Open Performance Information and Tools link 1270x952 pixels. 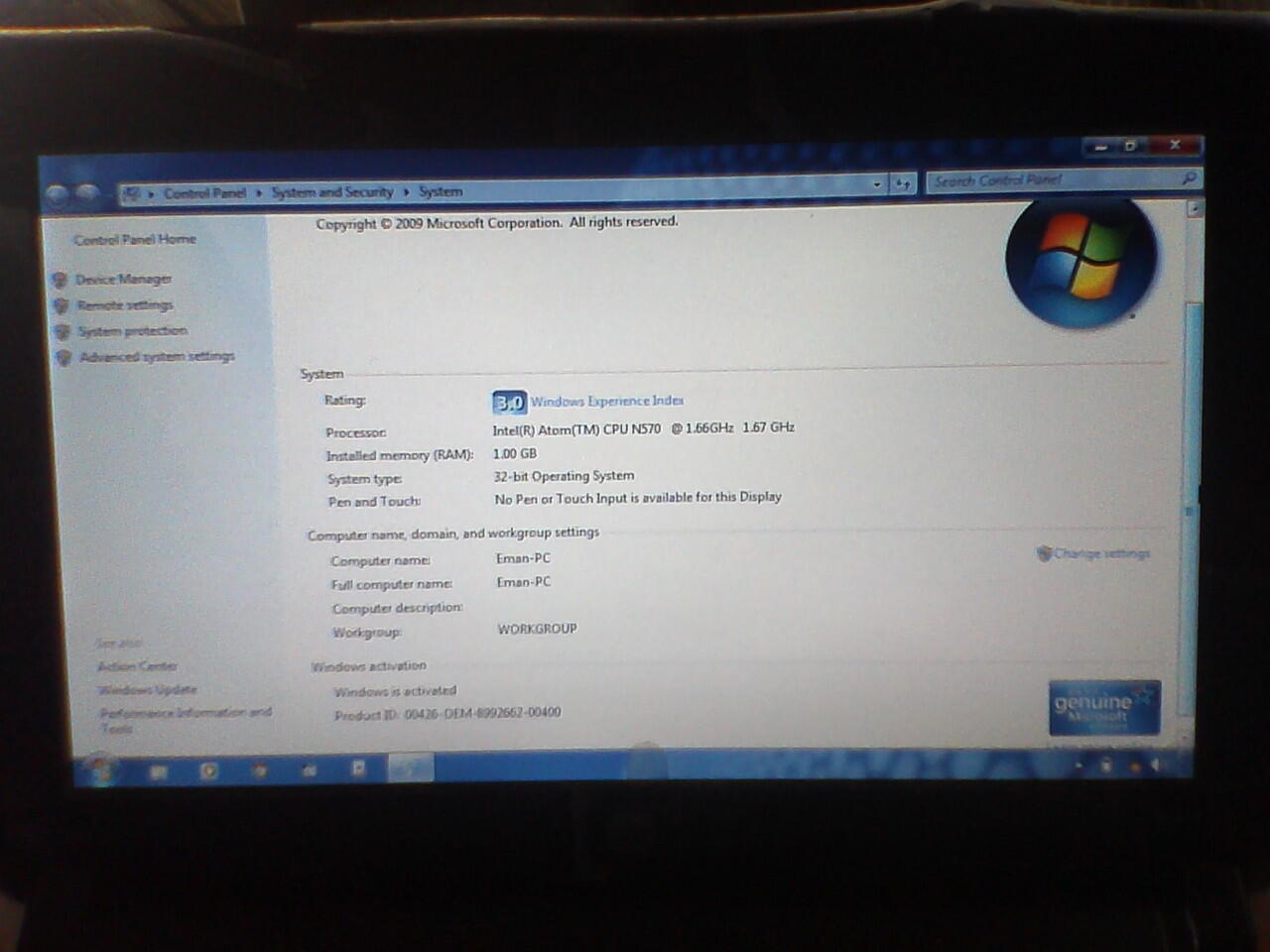[185, 719]
